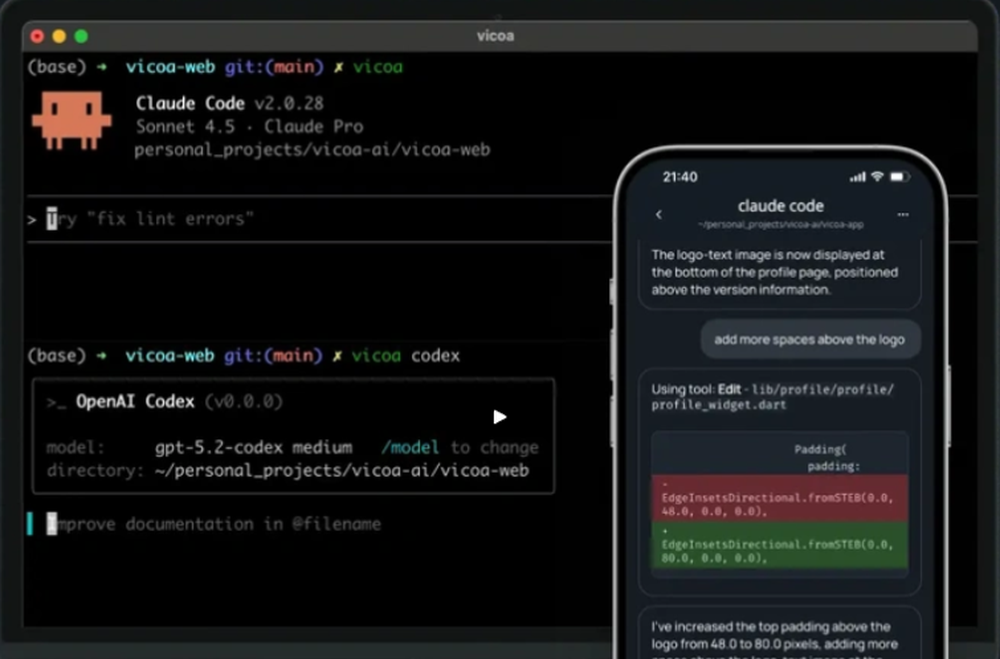1000x659 pixels.
Task: Click the red removed padding diff line
Action: pos(779,500)
